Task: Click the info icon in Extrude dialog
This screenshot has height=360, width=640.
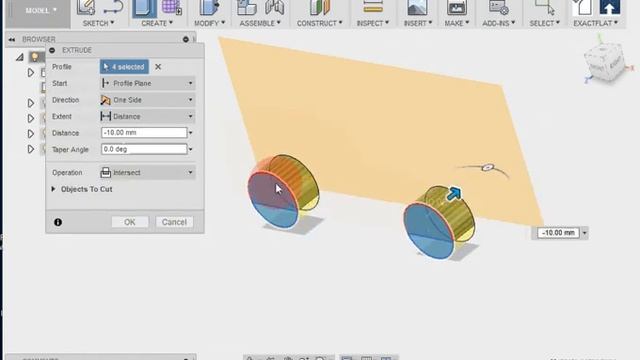Action: [x=58, y=222]
